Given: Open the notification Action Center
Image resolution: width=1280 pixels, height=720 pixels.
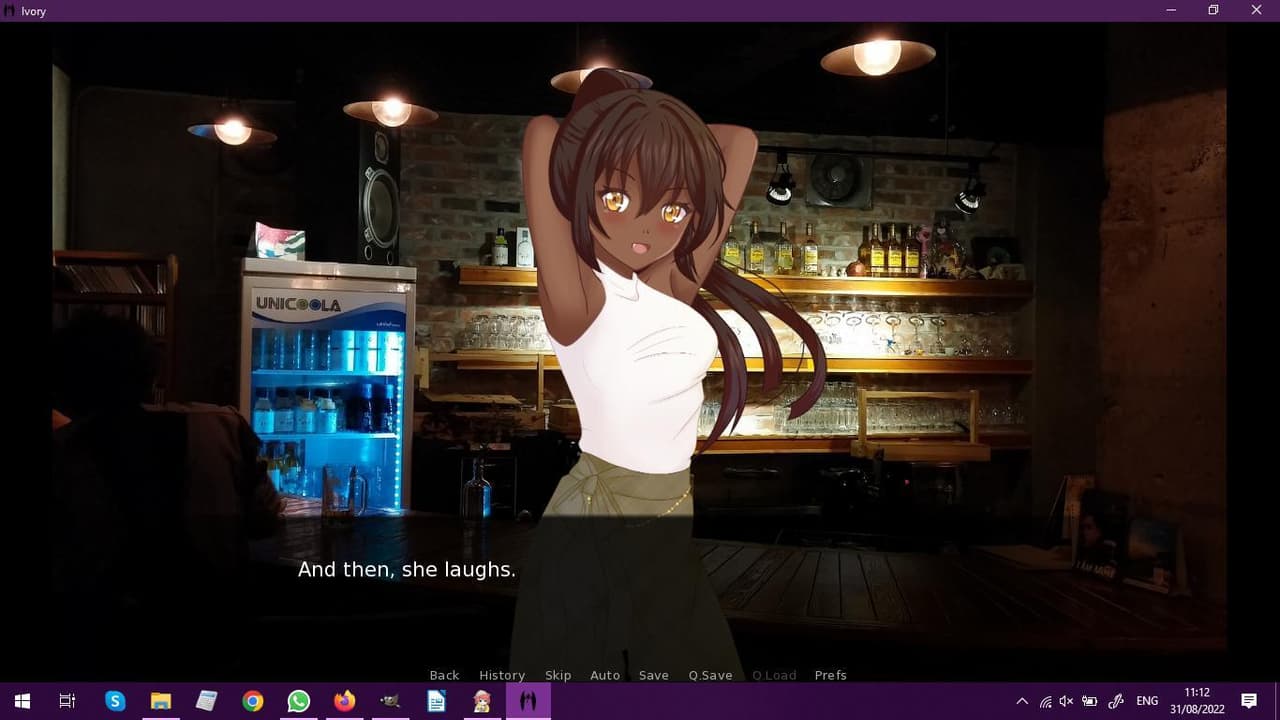Looking at the screenshot, I should tap(1249, 701).
